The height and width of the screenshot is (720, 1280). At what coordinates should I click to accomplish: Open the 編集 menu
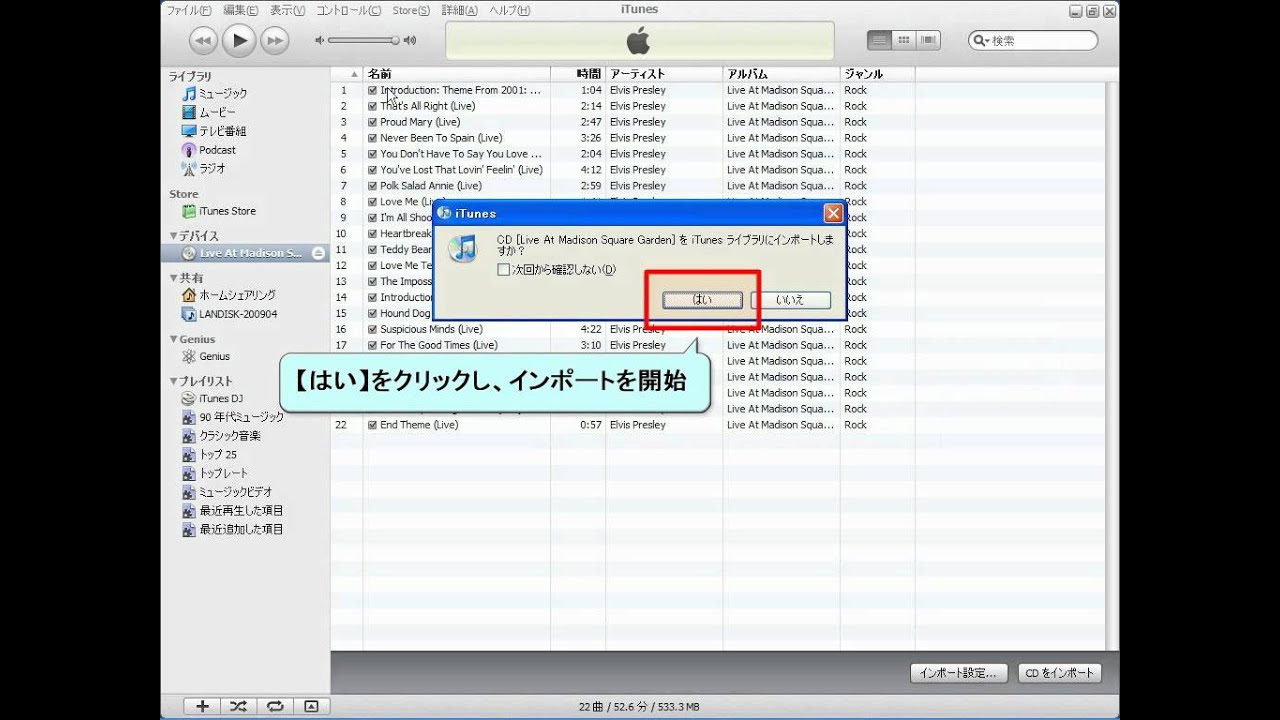(240, 10)
